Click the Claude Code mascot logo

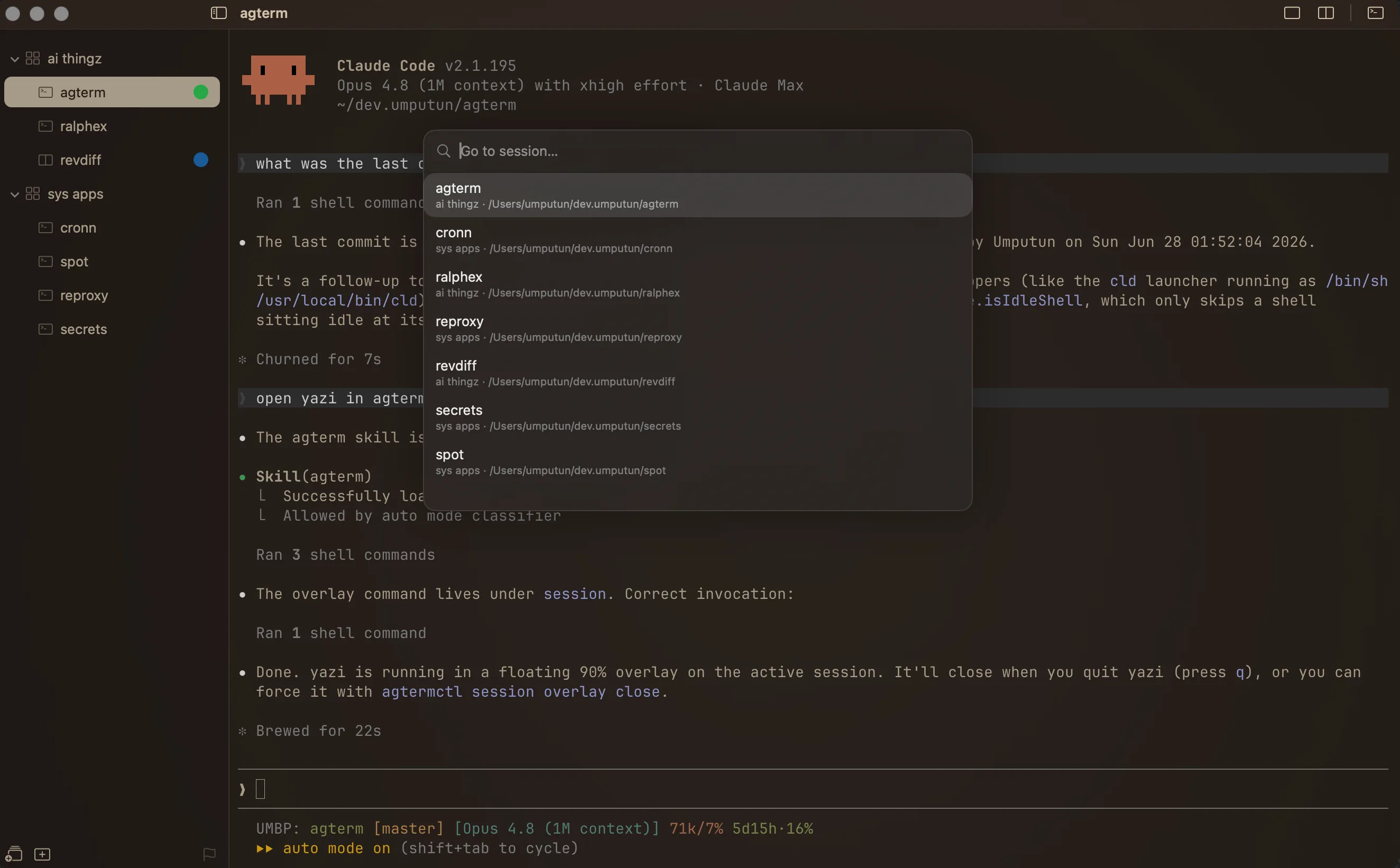279,80
